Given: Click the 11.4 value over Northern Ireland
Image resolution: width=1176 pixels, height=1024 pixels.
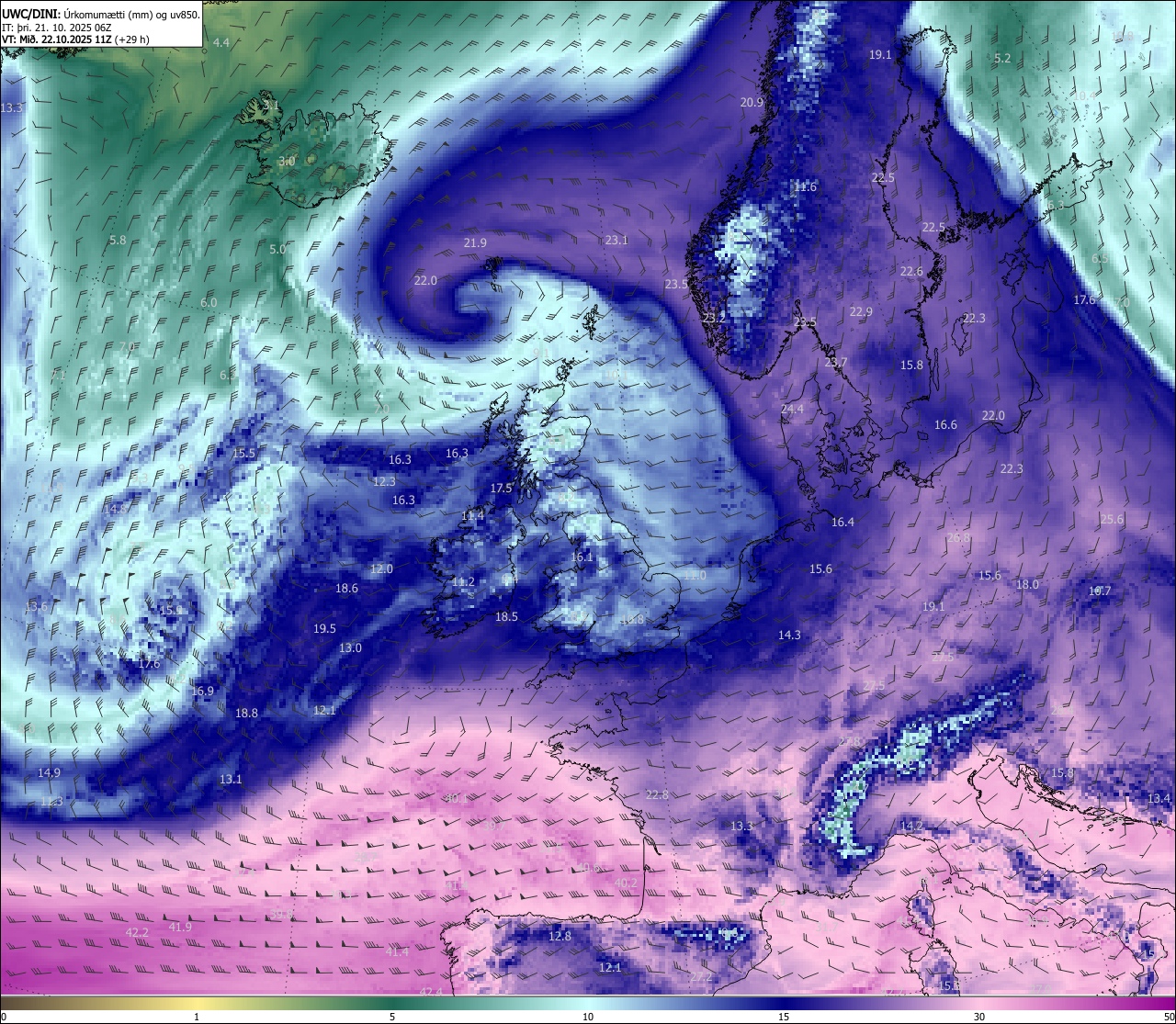Looking at the screenshot, I should coord(472,517).
